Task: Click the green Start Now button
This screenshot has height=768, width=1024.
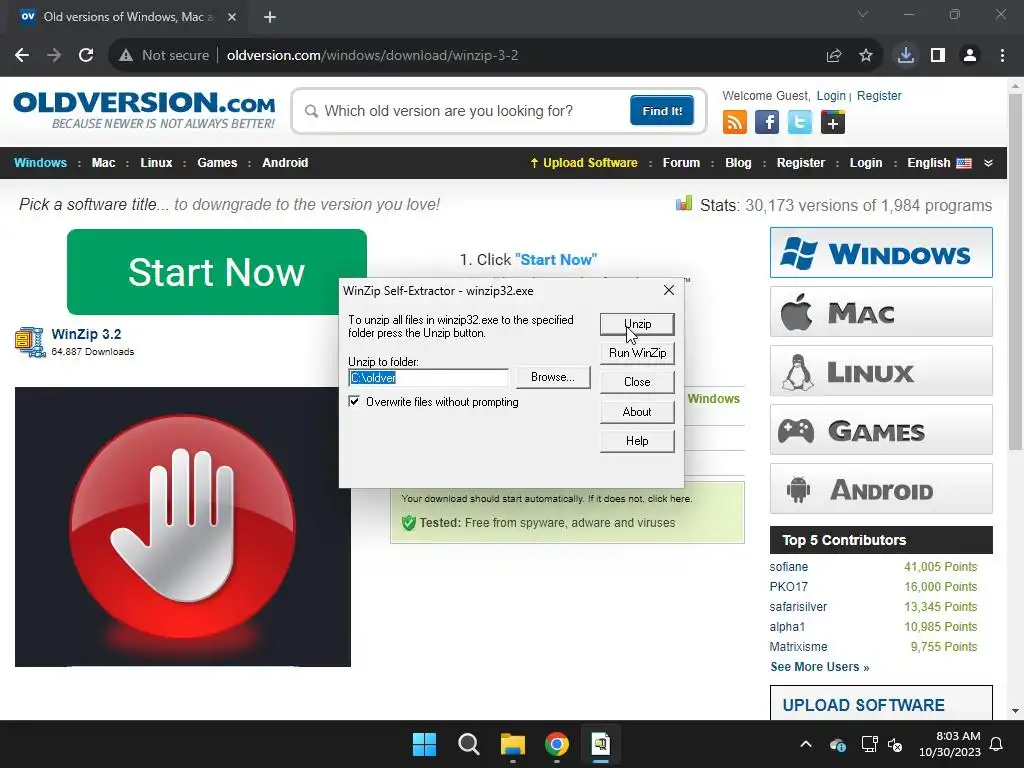Action: [217, 272]
